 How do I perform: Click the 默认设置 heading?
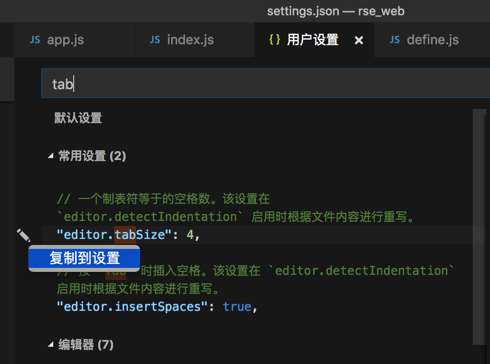tap(78, 118)
